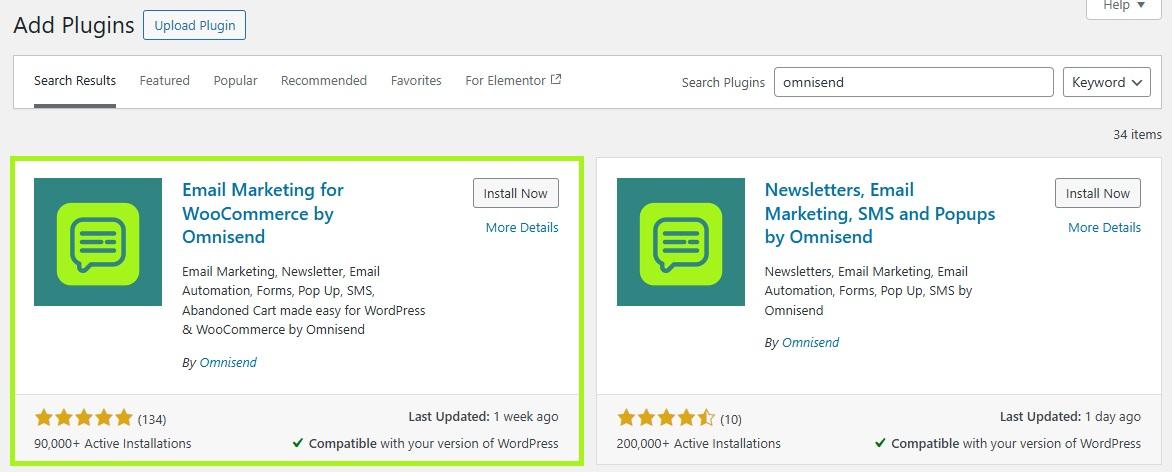
Task: Click the Newsletters, Email Marketing plugin icon
Action: (x=681, y=242)
